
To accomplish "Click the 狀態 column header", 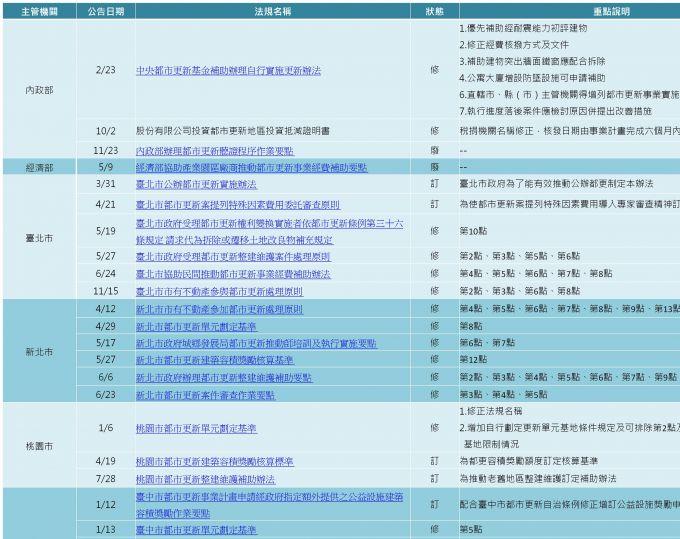I will pyautogui.click(x=435, y=12).
